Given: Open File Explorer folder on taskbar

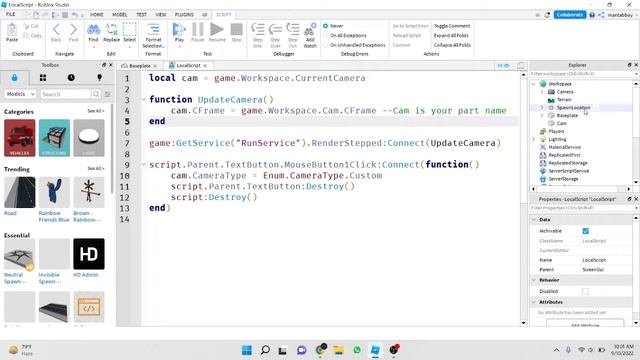Looking at the screenshot, I should tap(338, 350).
